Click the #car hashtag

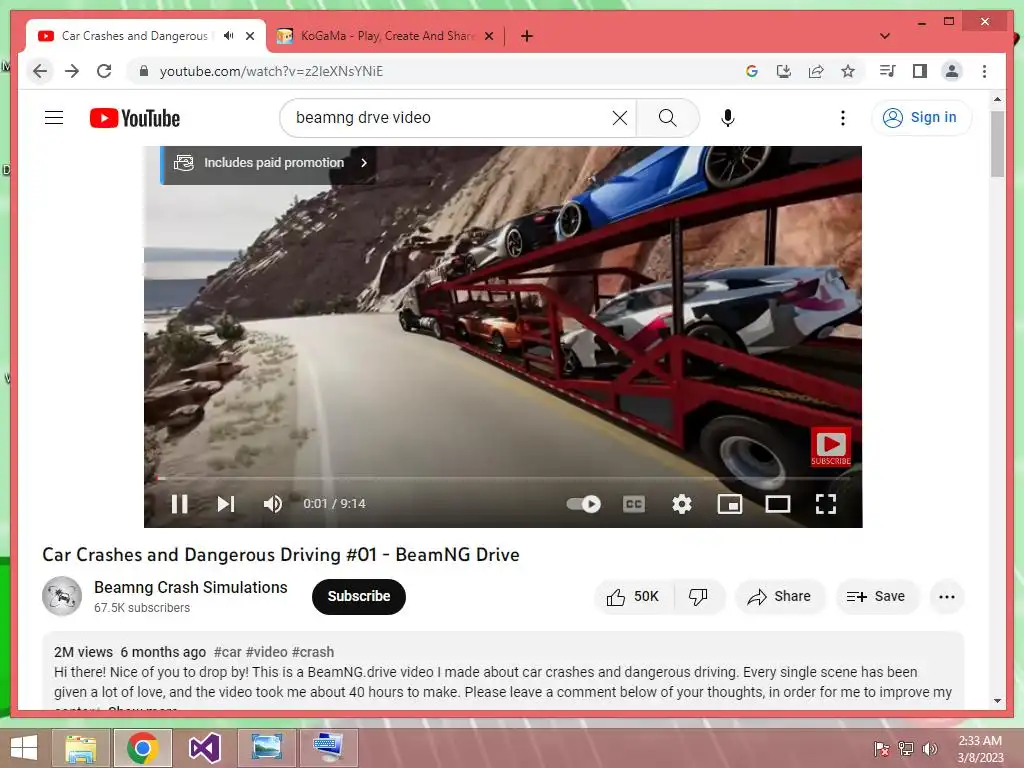point(228,652)
